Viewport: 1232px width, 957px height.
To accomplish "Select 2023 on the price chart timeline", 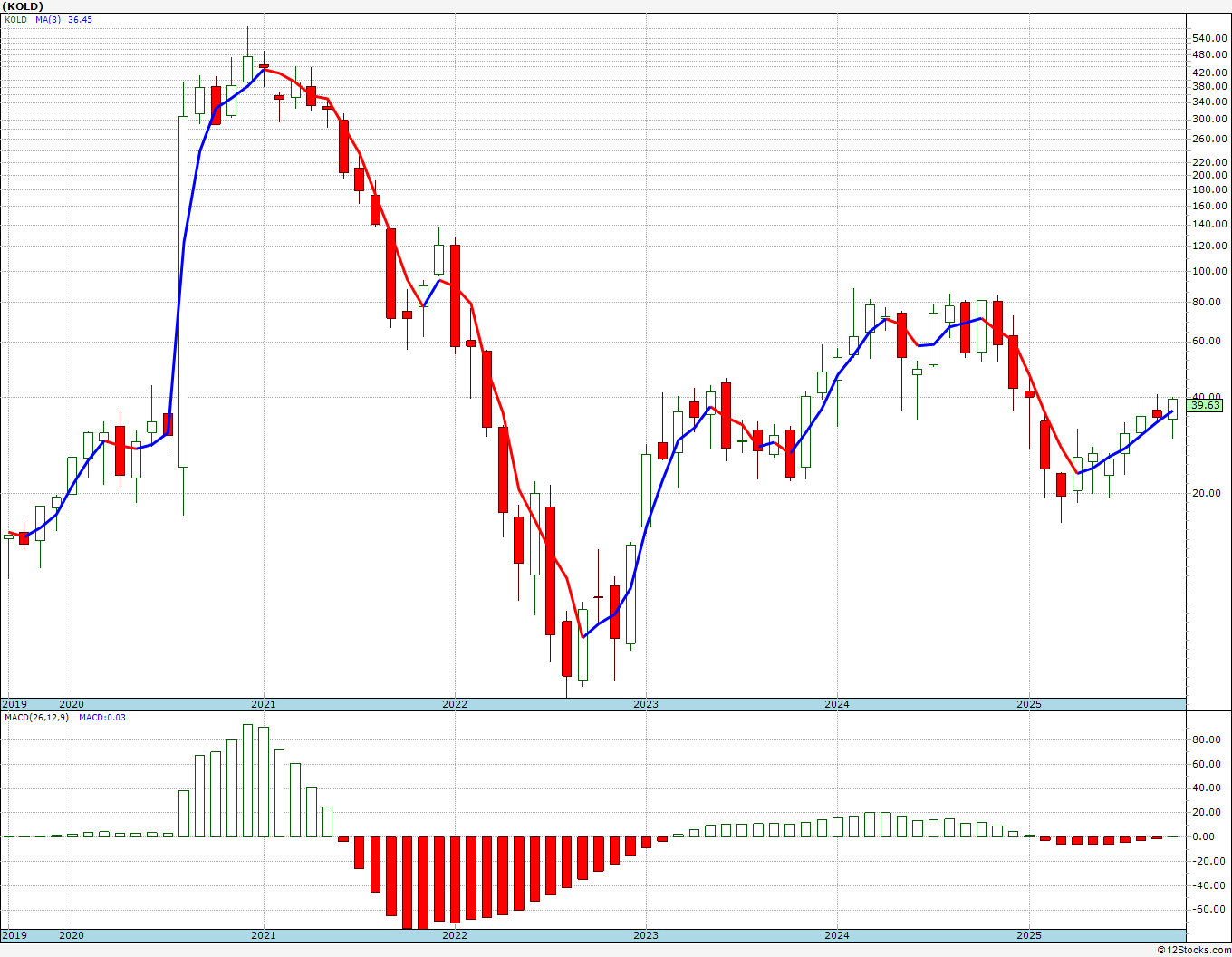I will [x=645, y=704].
